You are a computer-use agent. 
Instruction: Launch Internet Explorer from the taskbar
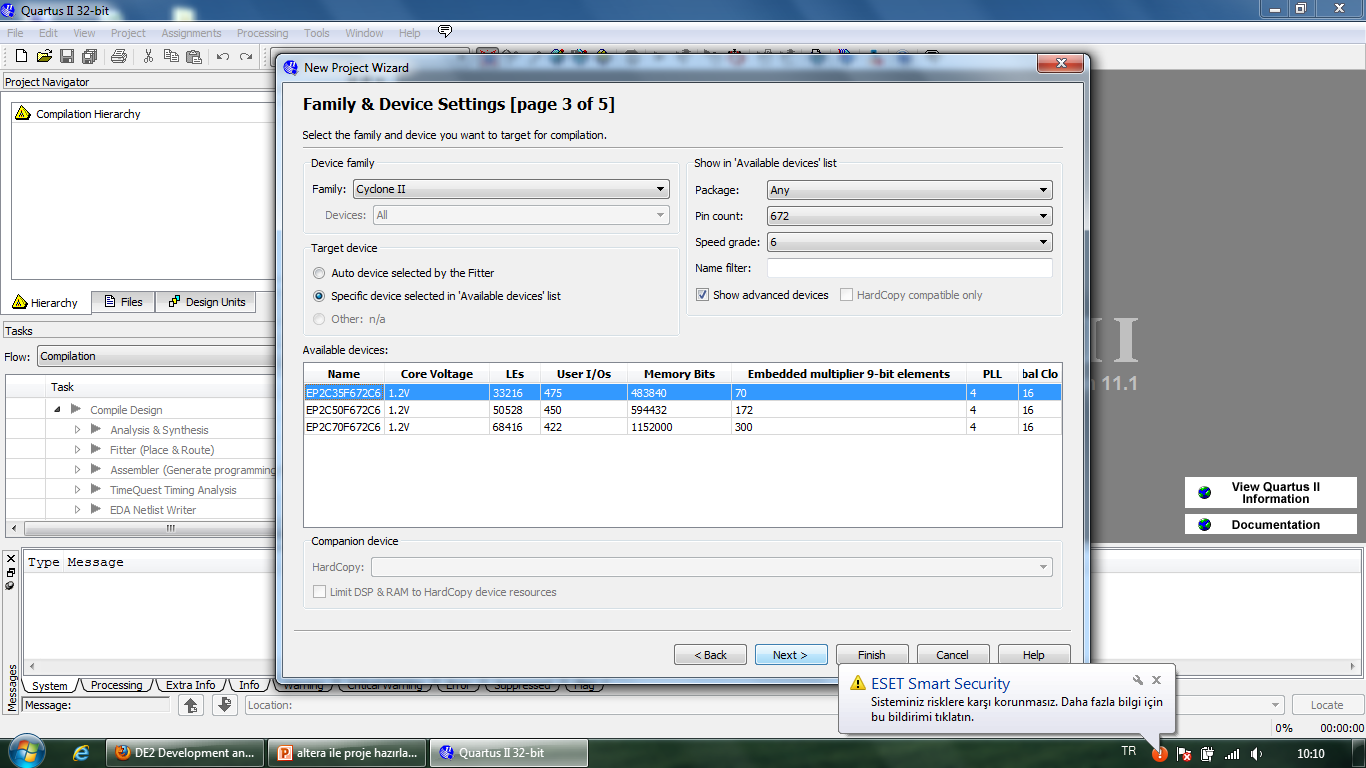tap(82, 753)
